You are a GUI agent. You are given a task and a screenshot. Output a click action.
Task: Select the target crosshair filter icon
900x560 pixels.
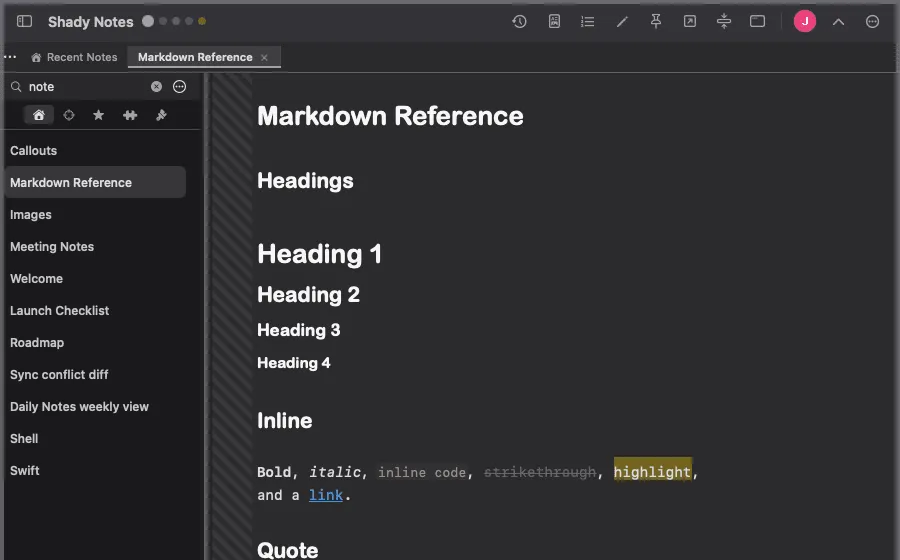pyautogui.click(x=69, y=115)
